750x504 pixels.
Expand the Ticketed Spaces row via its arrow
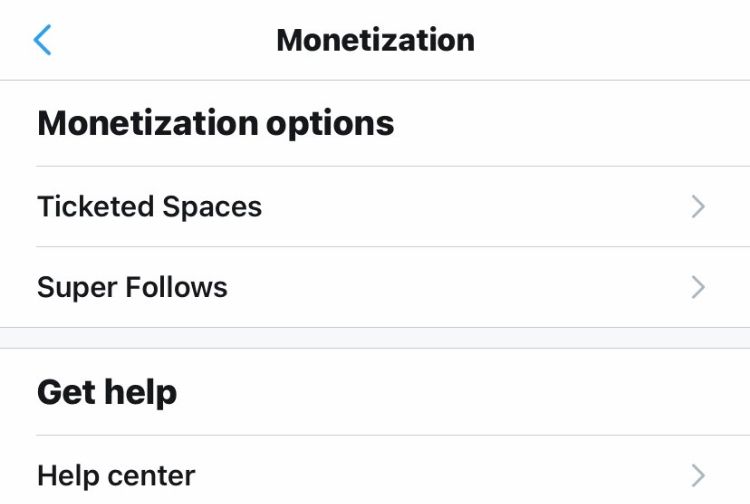[x=698, y=207]
